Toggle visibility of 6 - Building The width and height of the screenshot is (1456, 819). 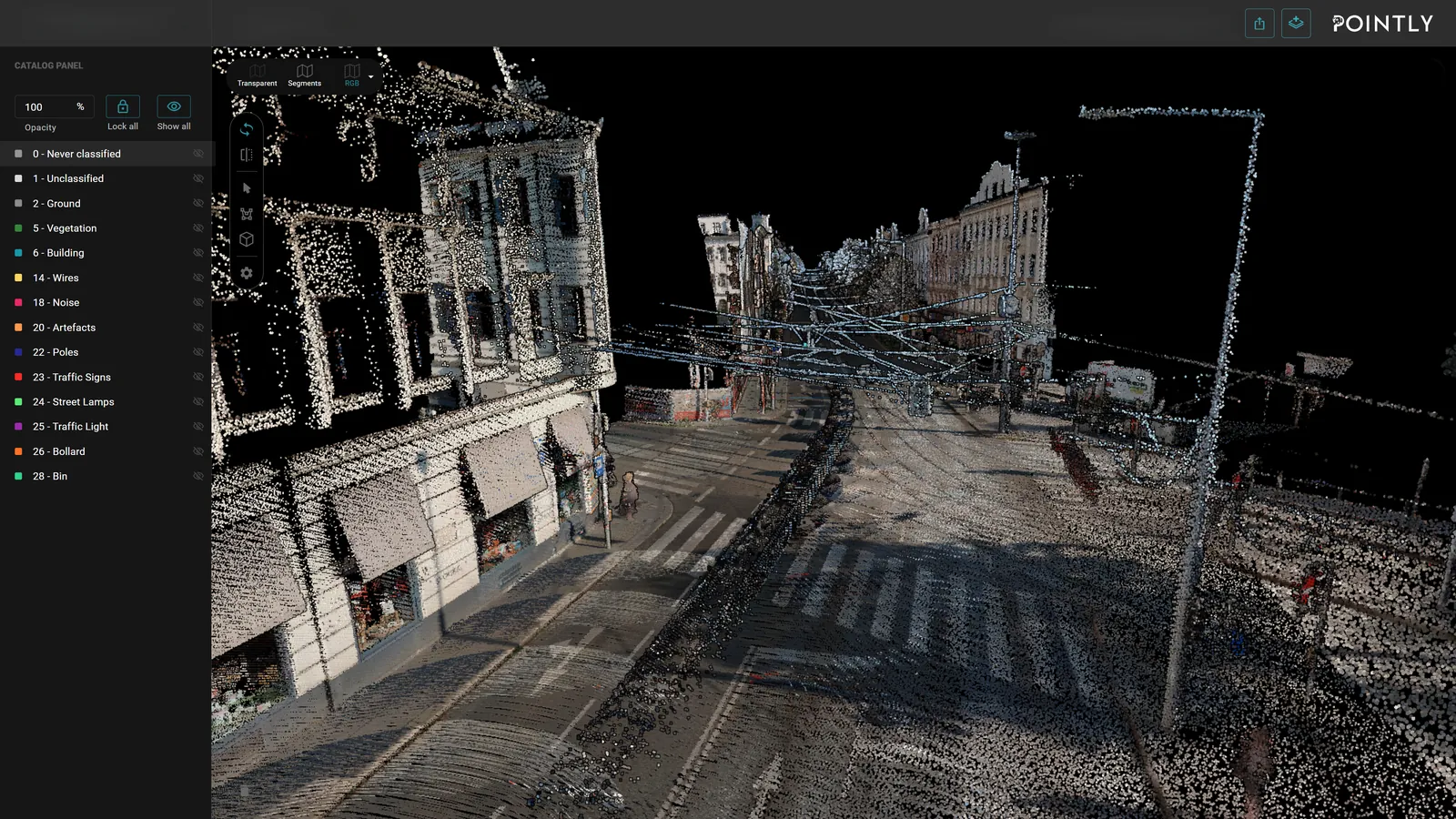coord(198,253)
